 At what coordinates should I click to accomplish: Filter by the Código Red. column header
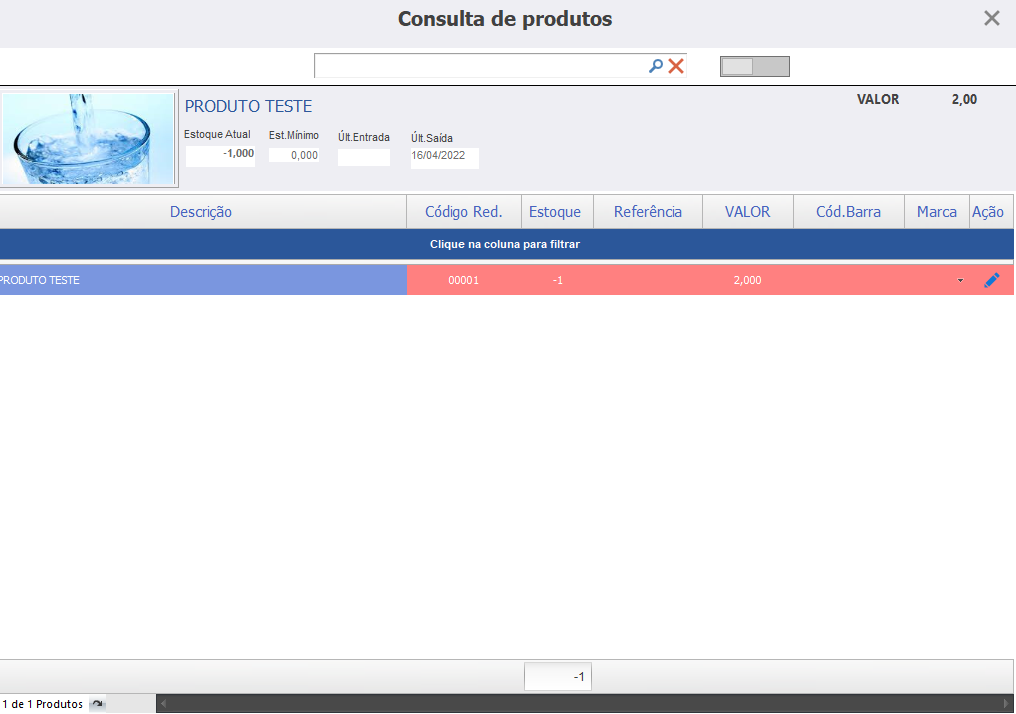[x=464, y=212]
